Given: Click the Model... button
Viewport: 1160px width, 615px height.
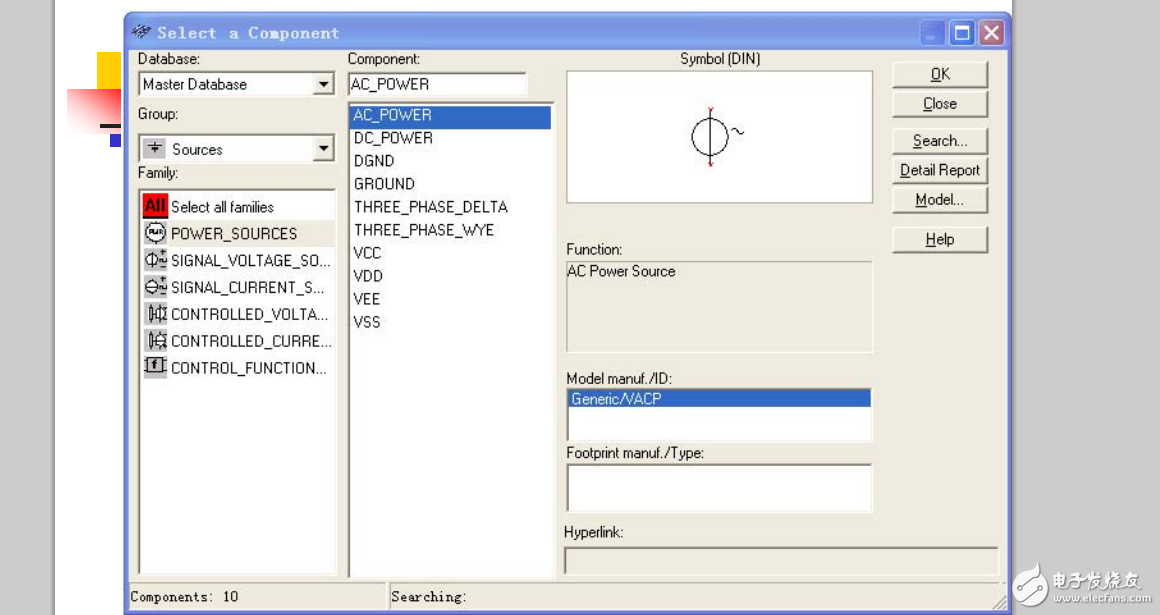Looking at the screenshot, I should point(939,200).
